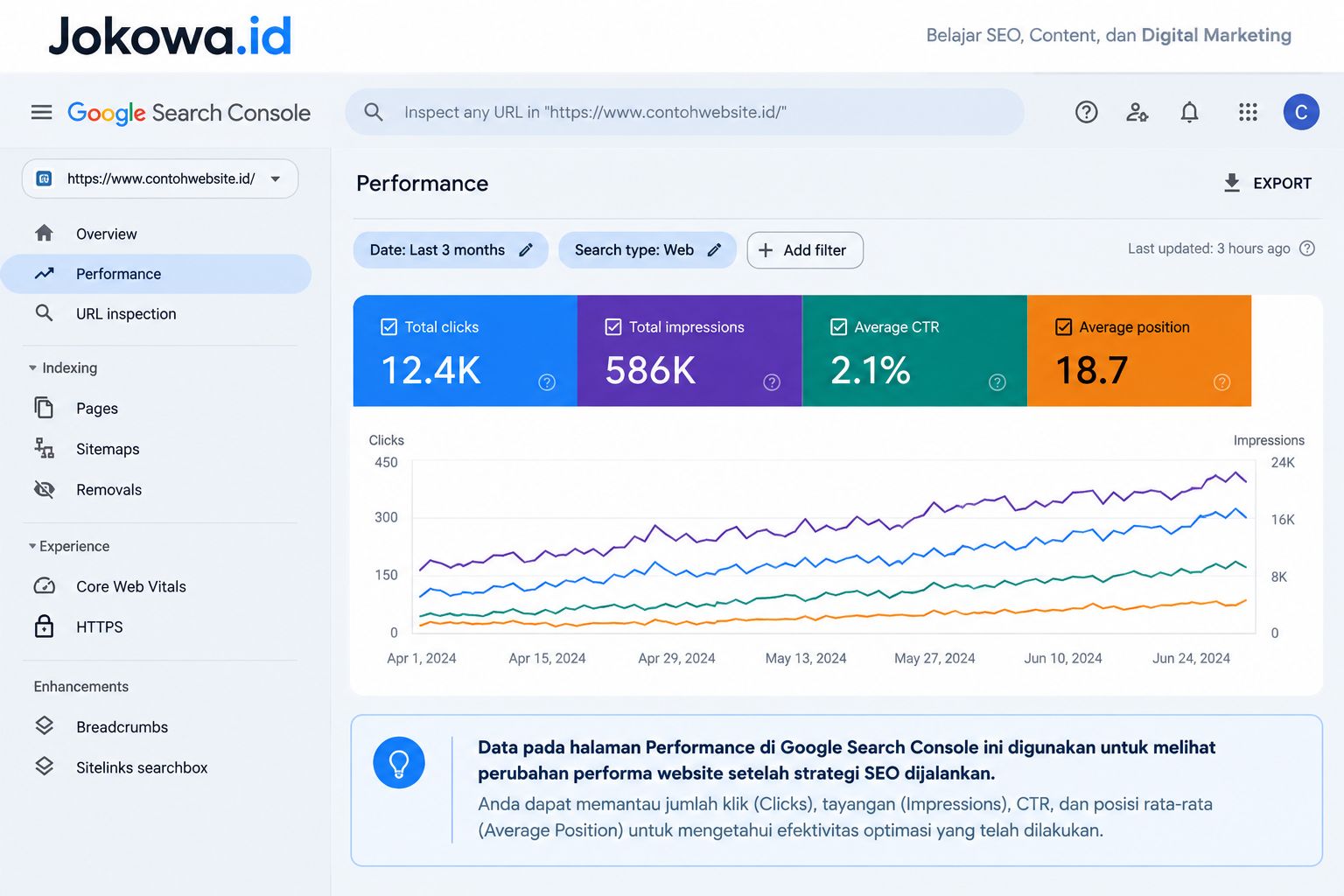Click the help icon in Total impressions card

click(772, 382)
